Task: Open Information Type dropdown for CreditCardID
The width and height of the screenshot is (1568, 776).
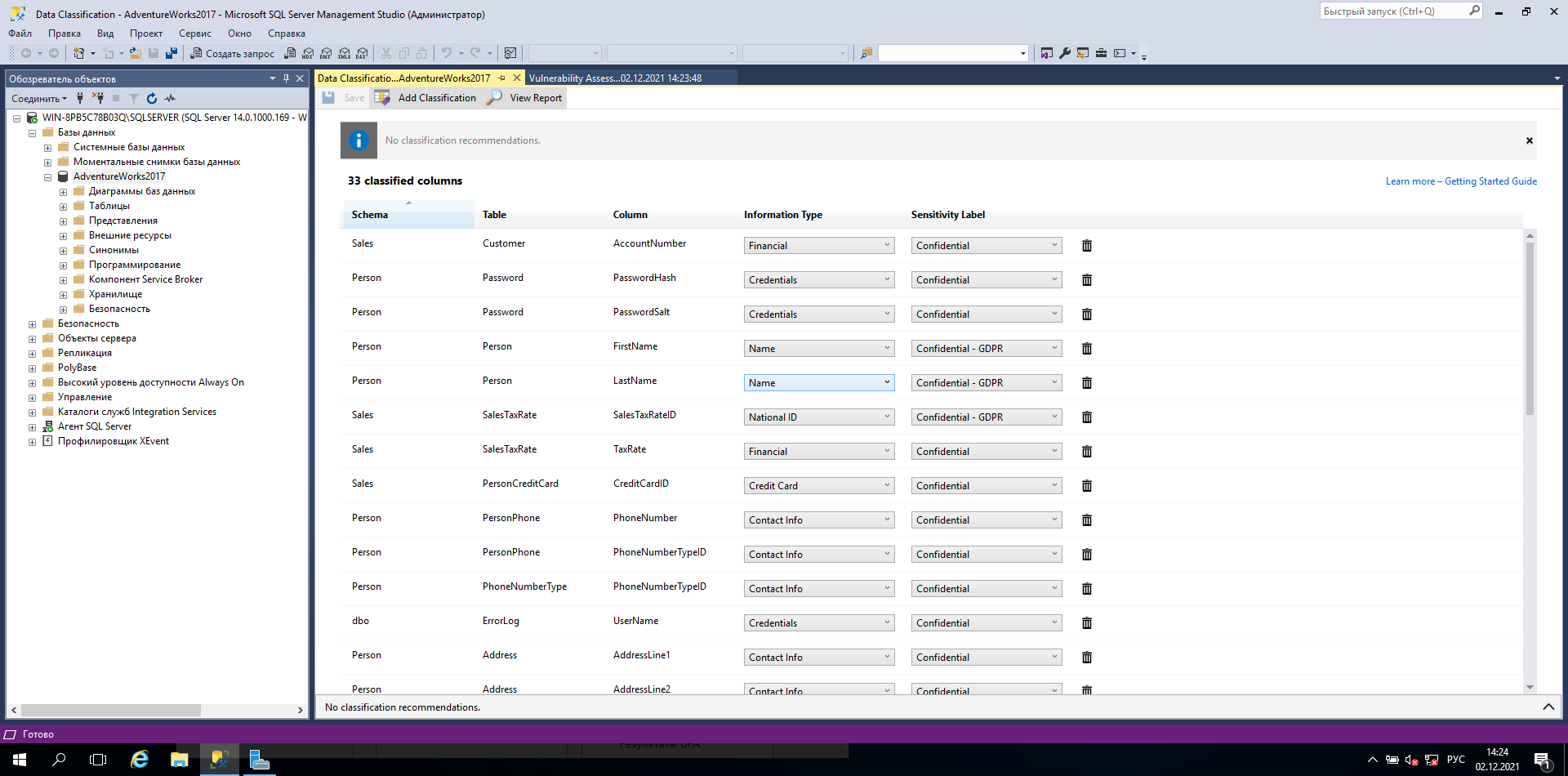Action: tap(819, 485)
